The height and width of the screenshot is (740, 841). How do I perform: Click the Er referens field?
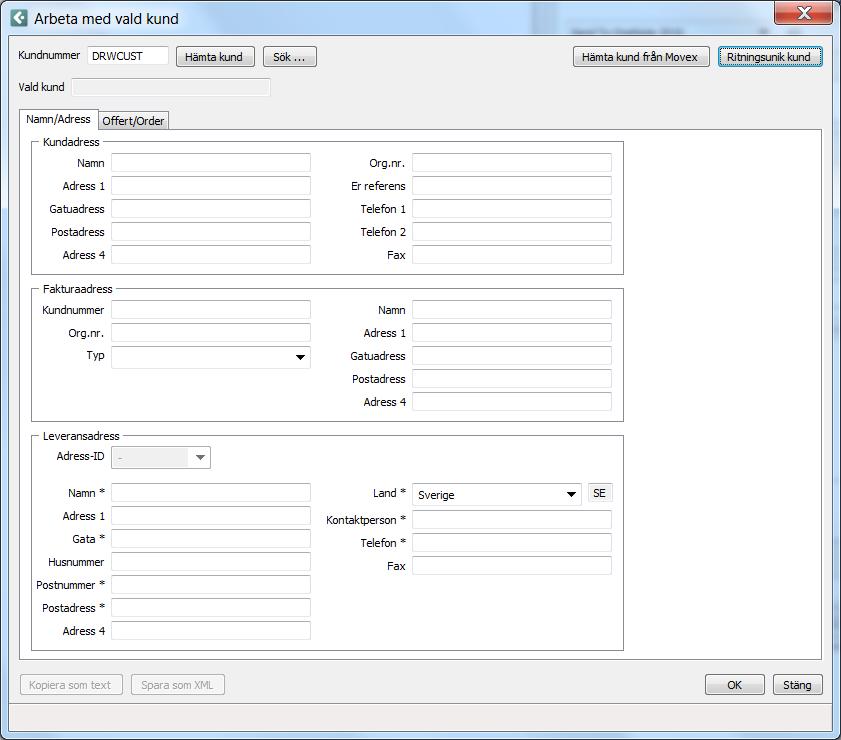512,186
